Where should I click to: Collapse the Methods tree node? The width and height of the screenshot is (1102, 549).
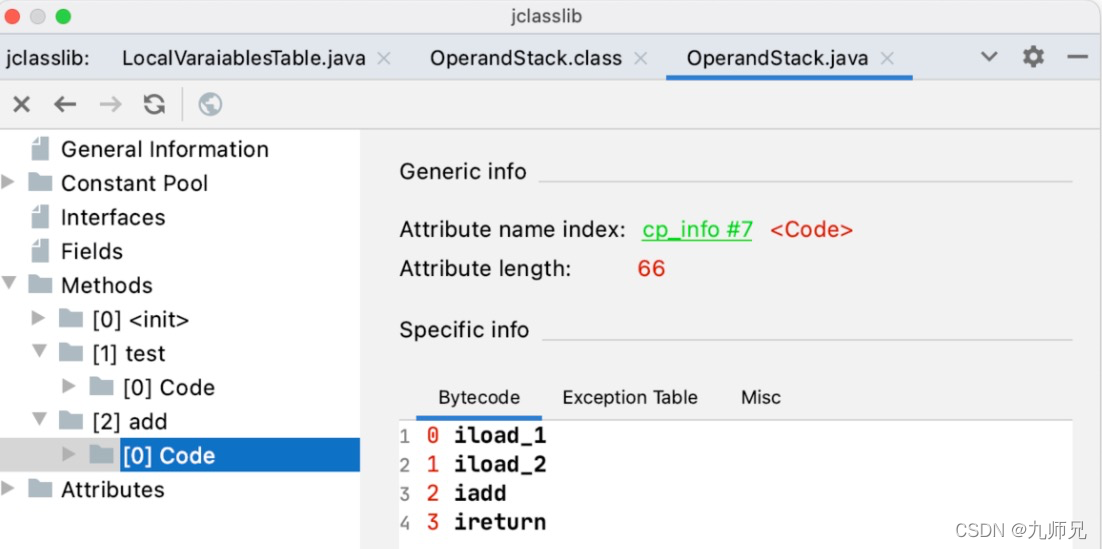click(9, 285)
